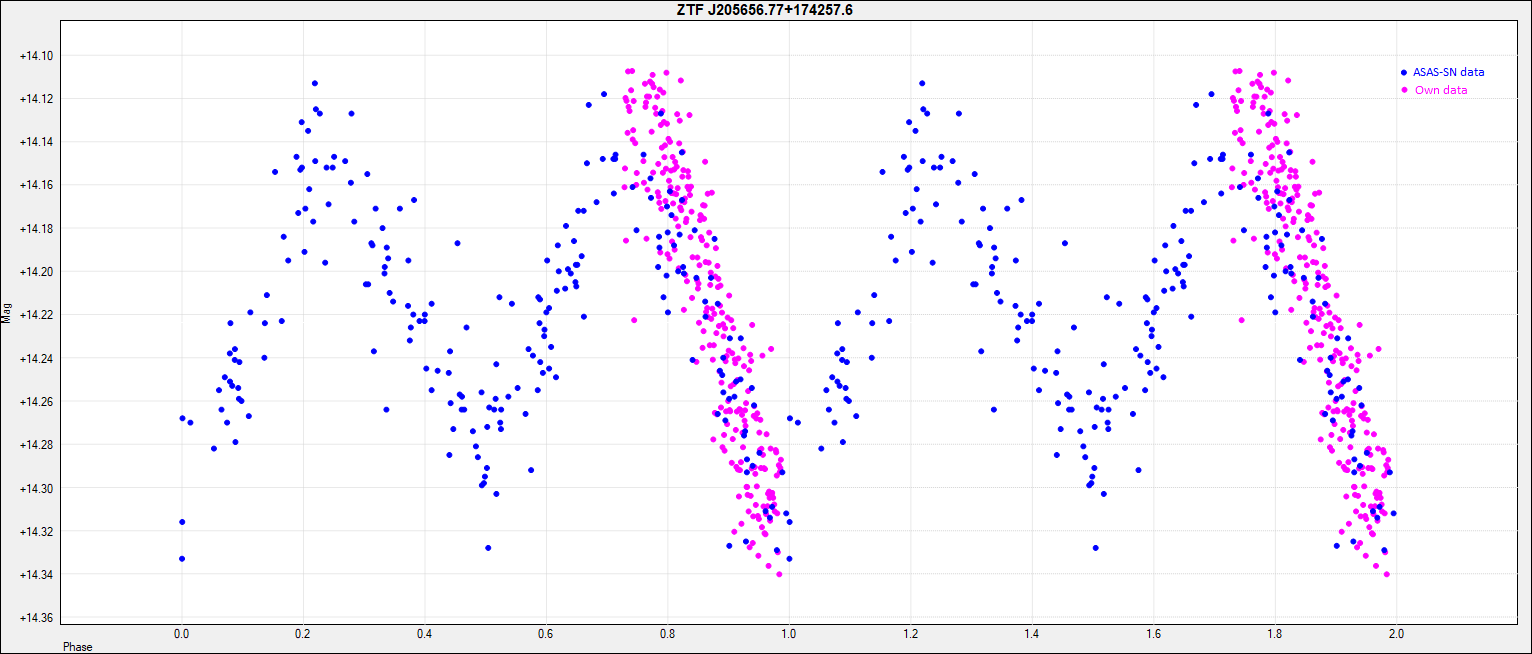Click the +14.36 y-axis tick label
This screenshot has height=654, width=1532.
[x=37, y=618]
